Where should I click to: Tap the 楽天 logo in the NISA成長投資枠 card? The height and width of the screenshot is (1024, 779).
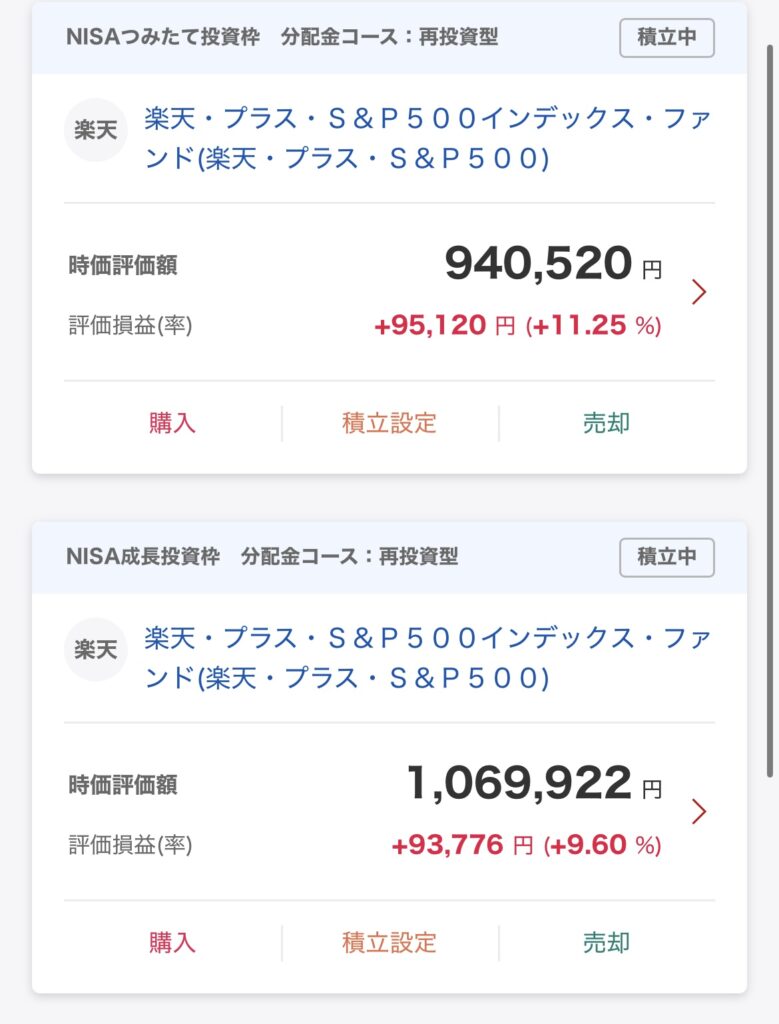[x=95, y=650]
